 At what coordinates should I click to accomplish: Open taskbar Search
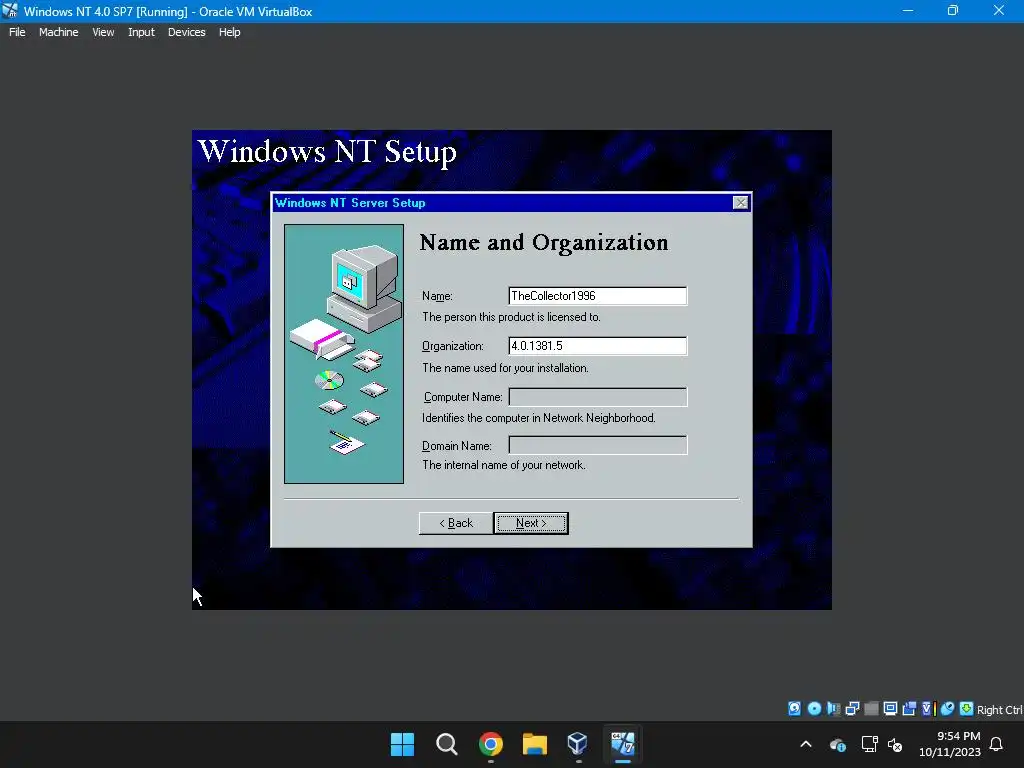(447, 744)
